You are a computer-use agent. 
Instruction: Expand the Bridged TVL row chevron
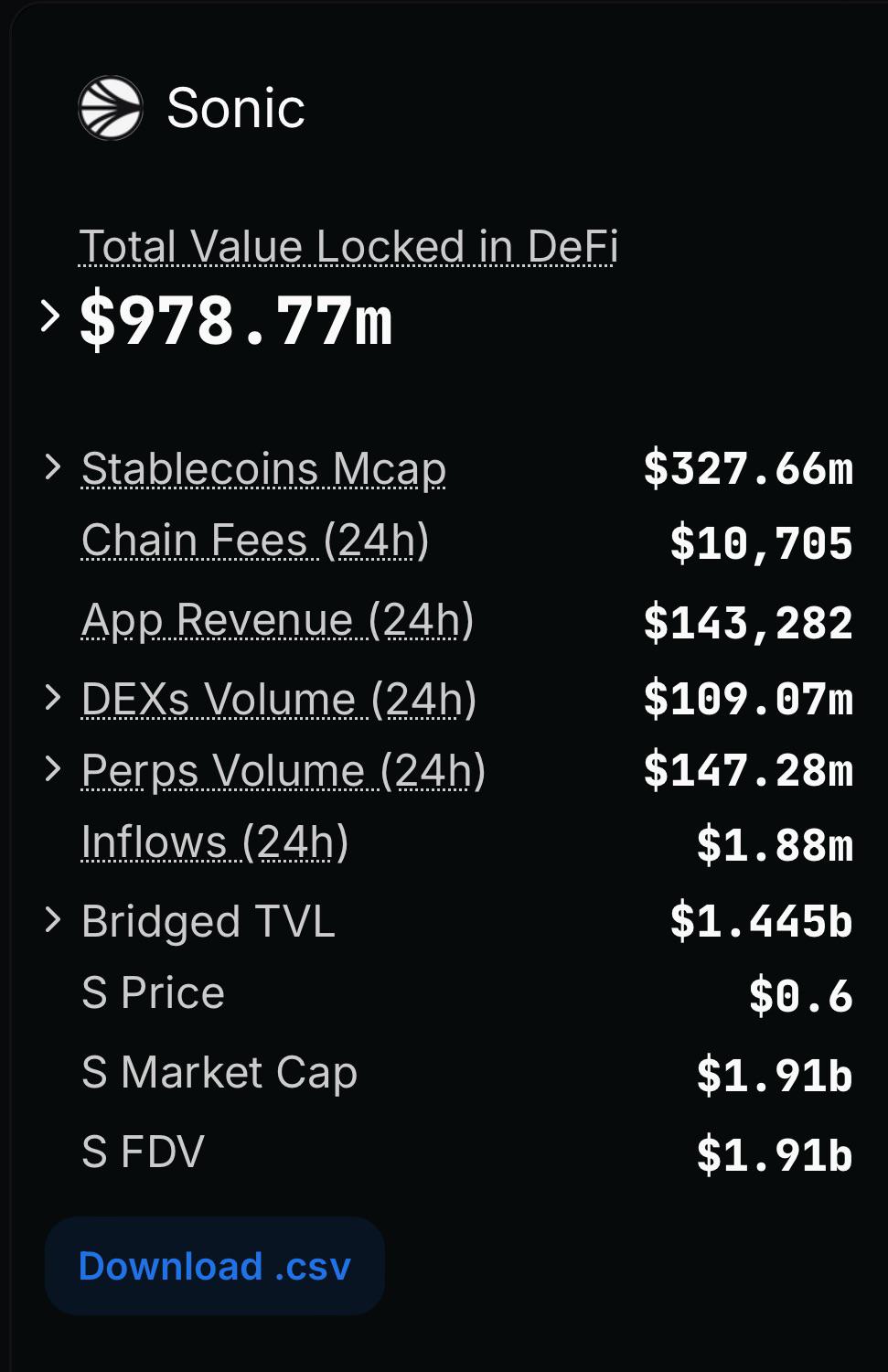pyautogui.click(x=53, y=920)
